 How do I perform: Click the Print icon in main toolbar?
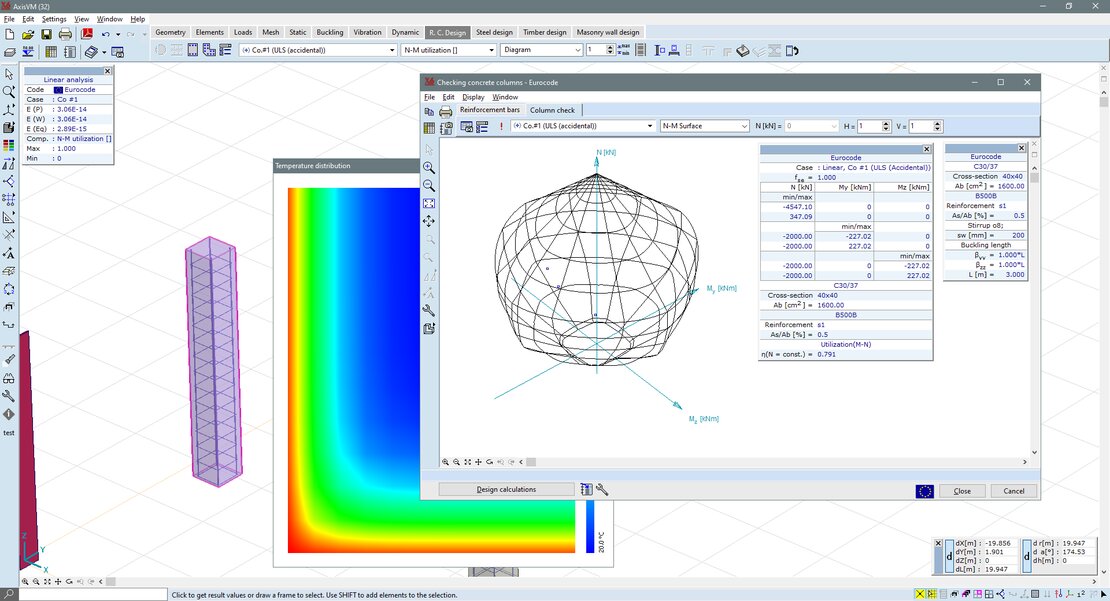[x=65, y=34]
